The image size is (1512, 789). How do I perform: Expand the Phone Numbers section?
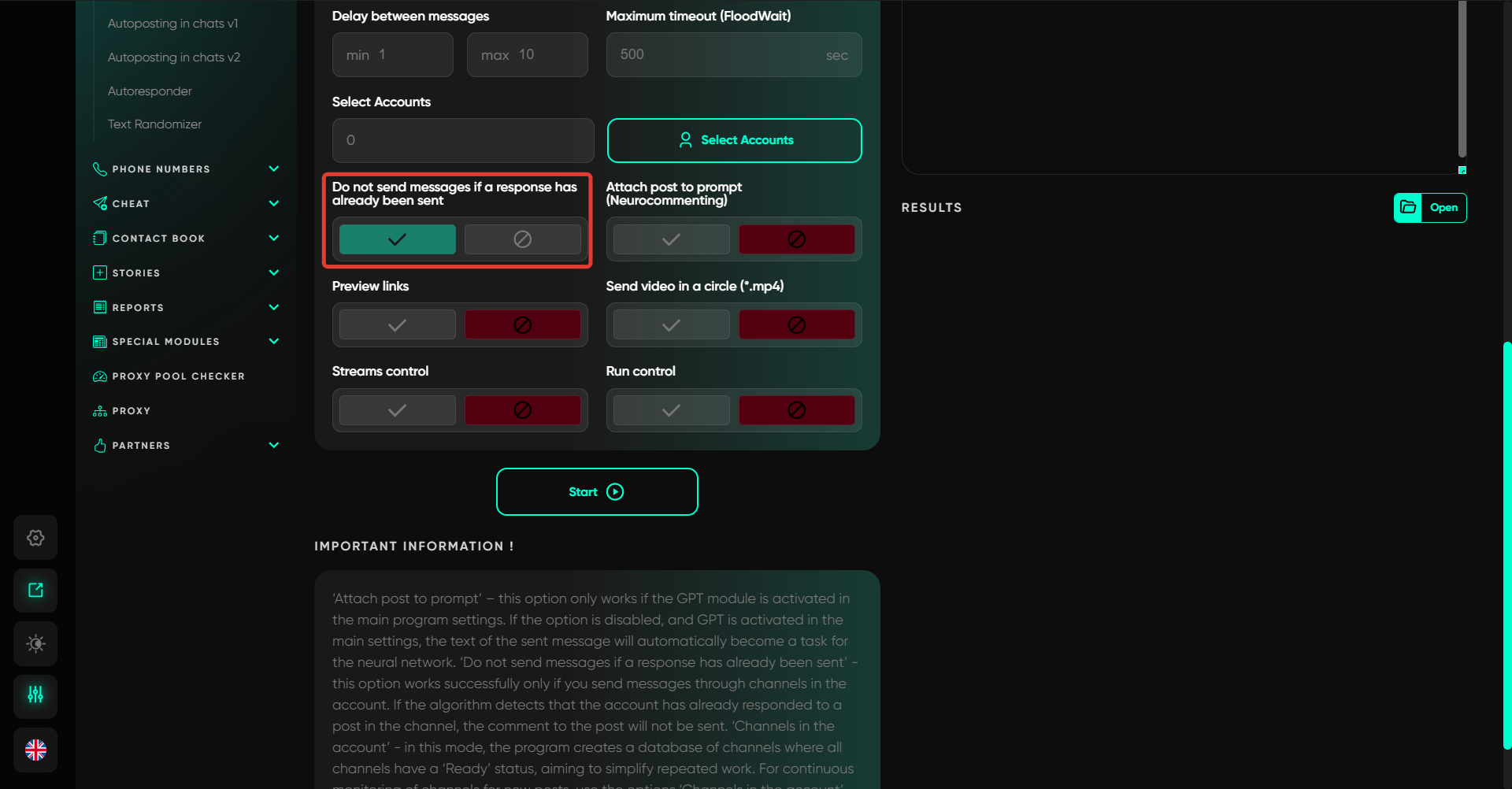click(274, 169)
